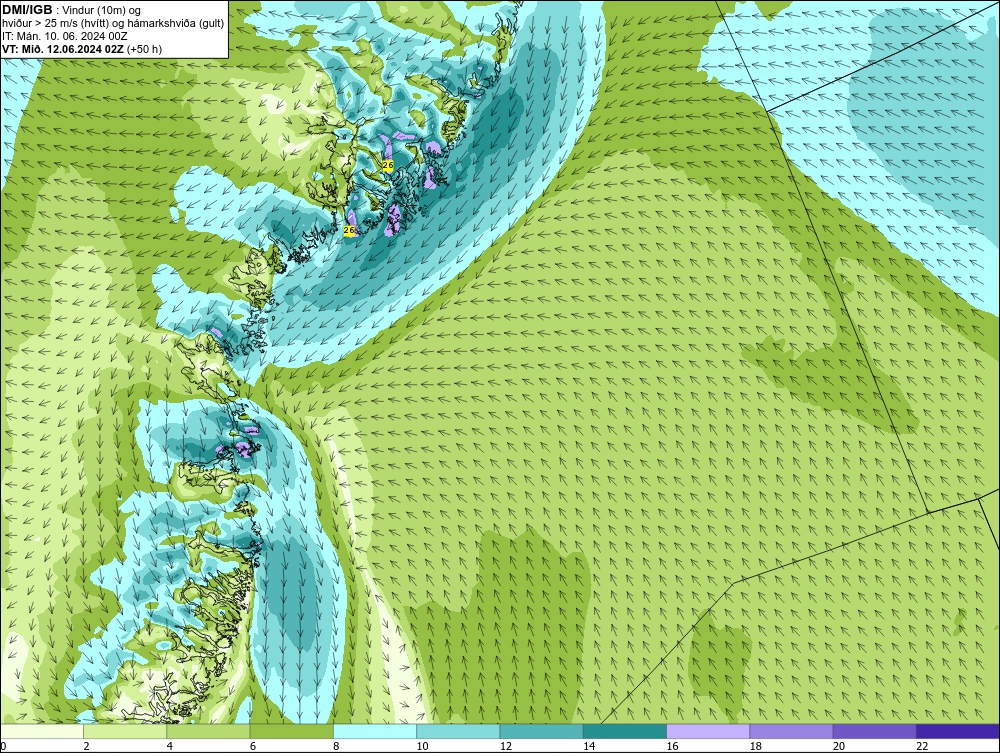Click the southern yellow 26 gust marker
This screenshot has height=753, width=1000.
pyautogui.click(x=349, y=230)
